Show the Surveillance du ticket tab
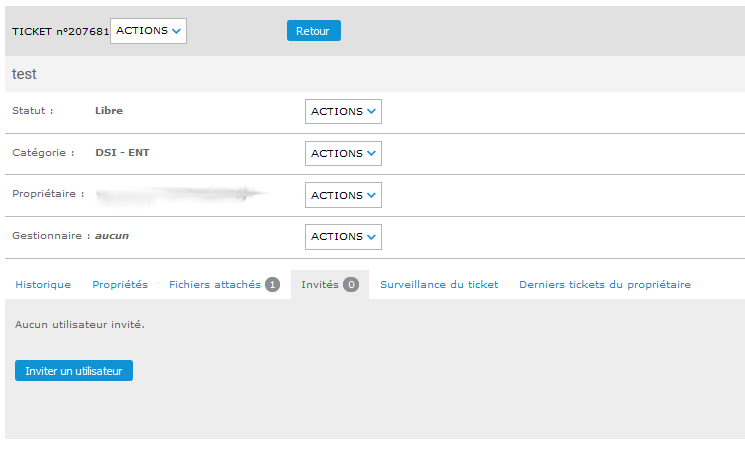Image resolution: width=745 pixels, height=449 pixels. coord(439,285)
